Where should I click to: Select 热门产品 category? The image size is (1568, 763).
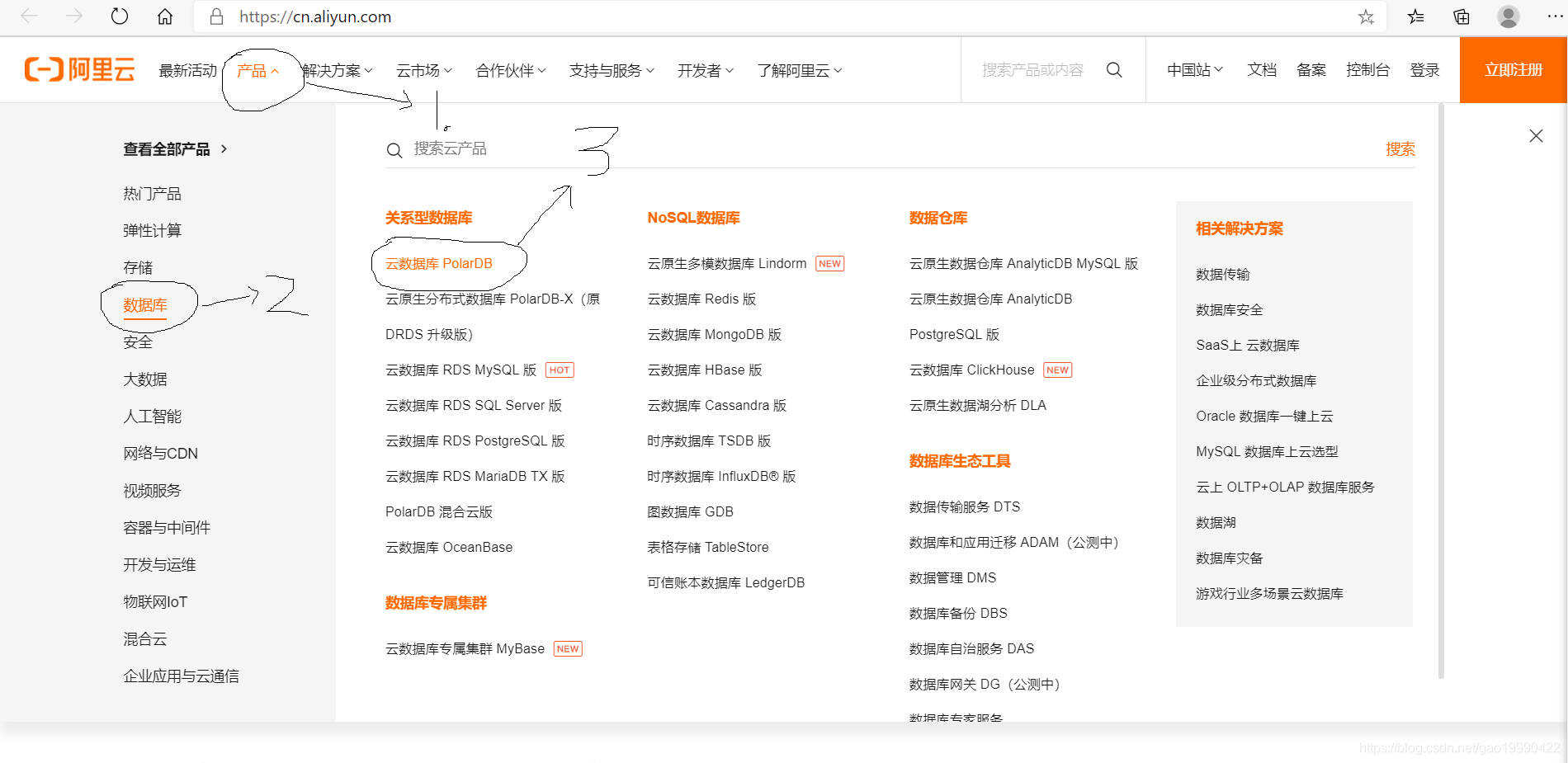point(152,194)
